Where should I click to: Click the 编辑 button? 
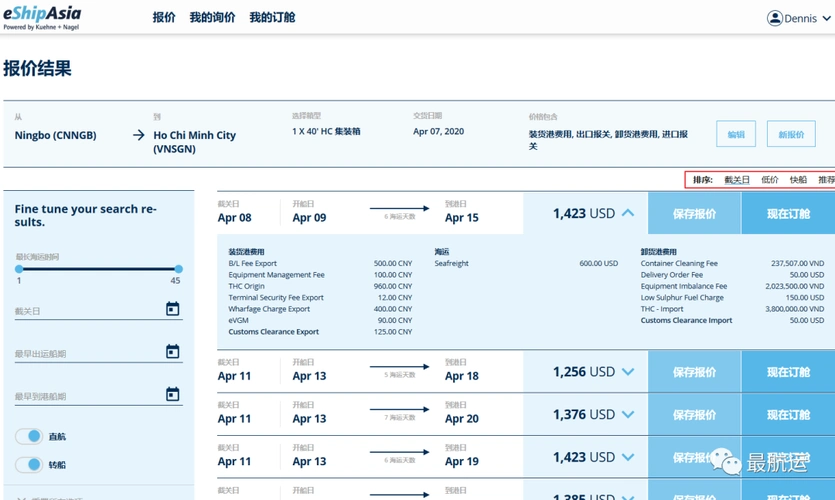click(736, 134)
